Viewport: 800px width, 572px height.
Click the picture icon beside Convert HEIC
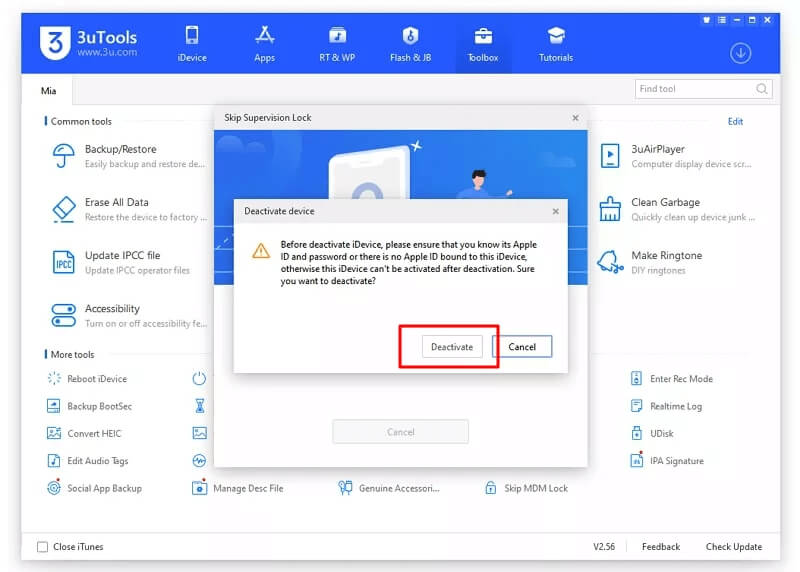(199, 433)
